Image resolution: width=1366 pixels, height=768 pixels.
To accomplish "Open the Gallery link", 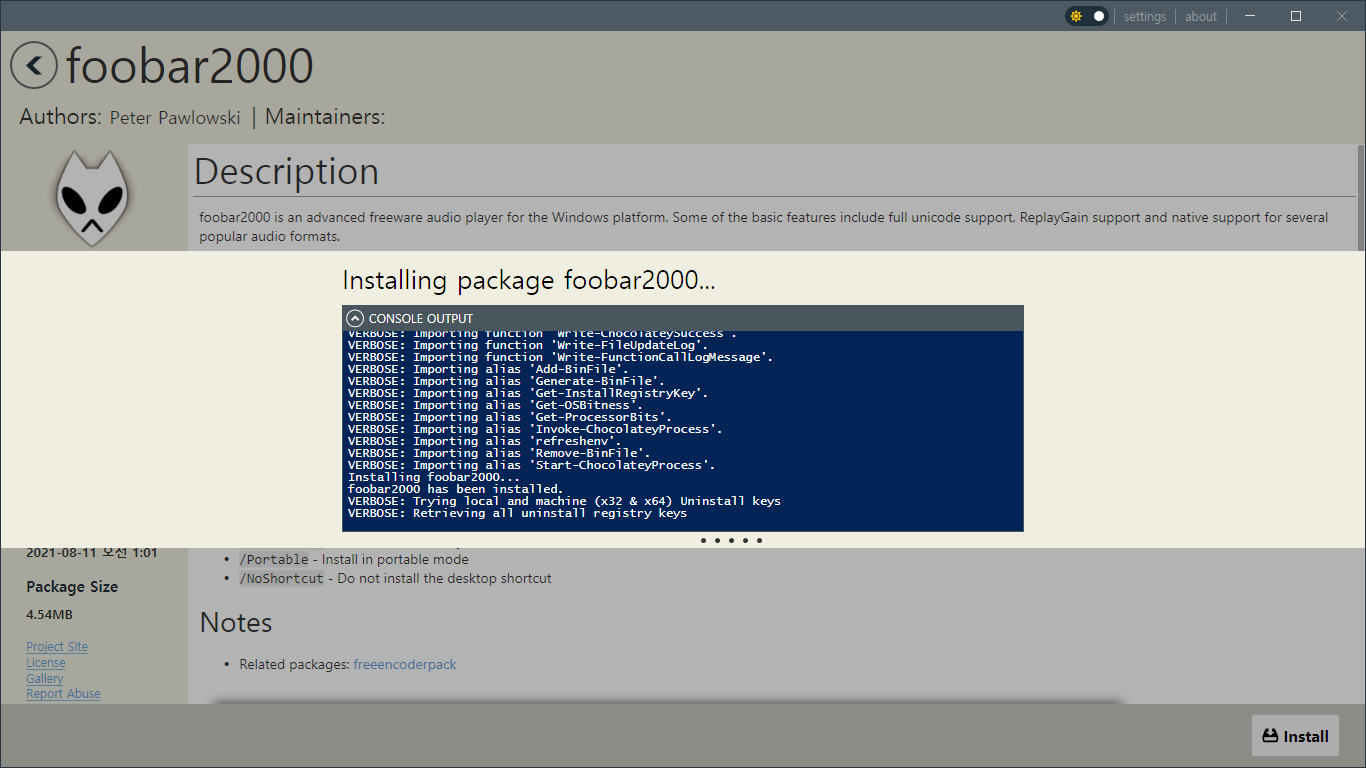I will tap(45, 678).
